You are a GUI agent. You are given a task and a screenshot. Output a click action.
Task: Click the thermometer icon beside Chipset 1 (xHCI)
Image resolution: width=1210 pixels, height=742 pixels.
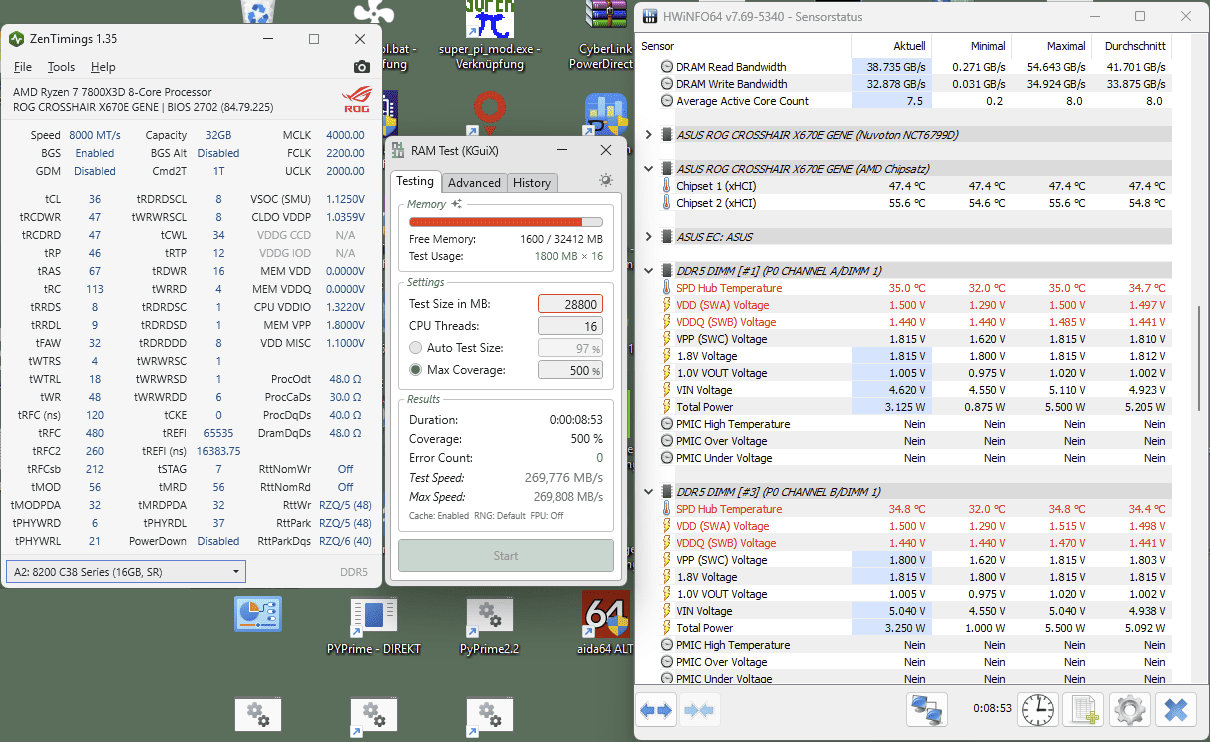point(667,186)
